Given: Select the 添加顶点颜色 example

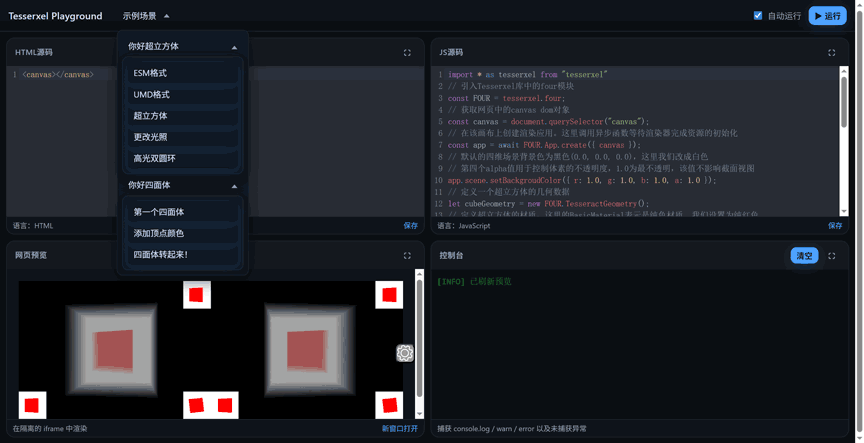Looking at the screenshot, I should click(183, 234).
